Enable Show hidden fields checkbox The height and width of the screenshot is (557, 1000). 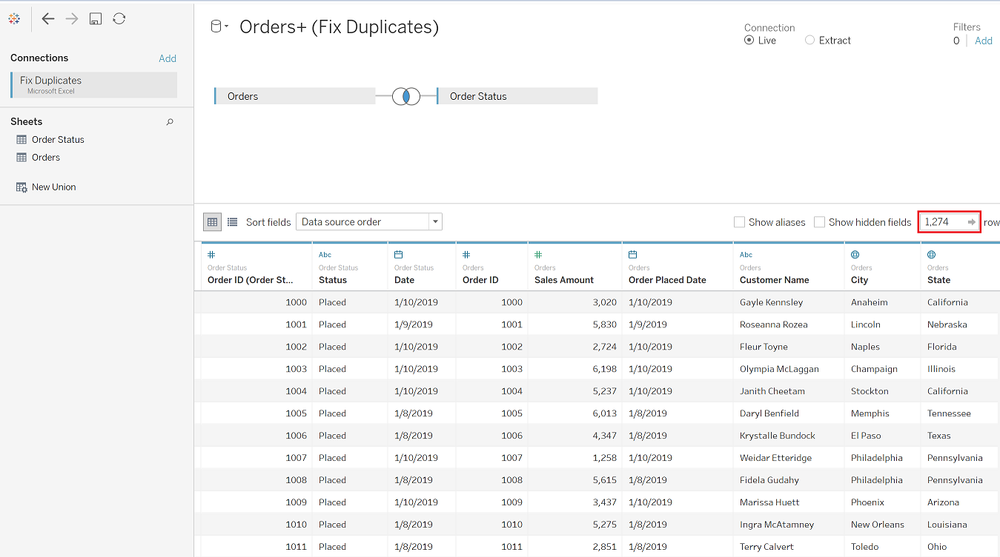tap(820, 222)
